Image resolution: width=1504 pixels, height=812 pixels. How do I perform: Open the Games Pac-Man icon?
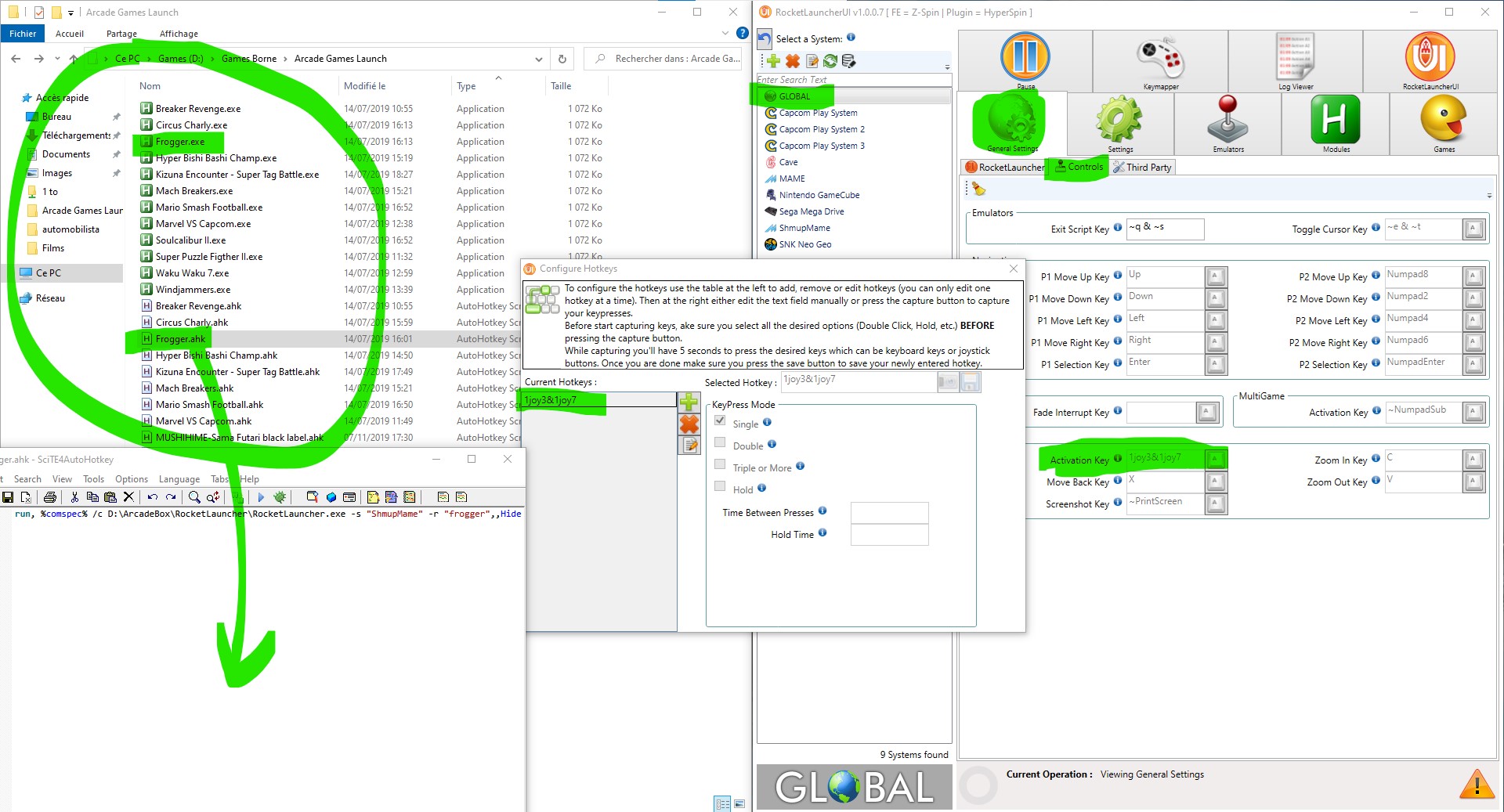(x=1444, y=123)
